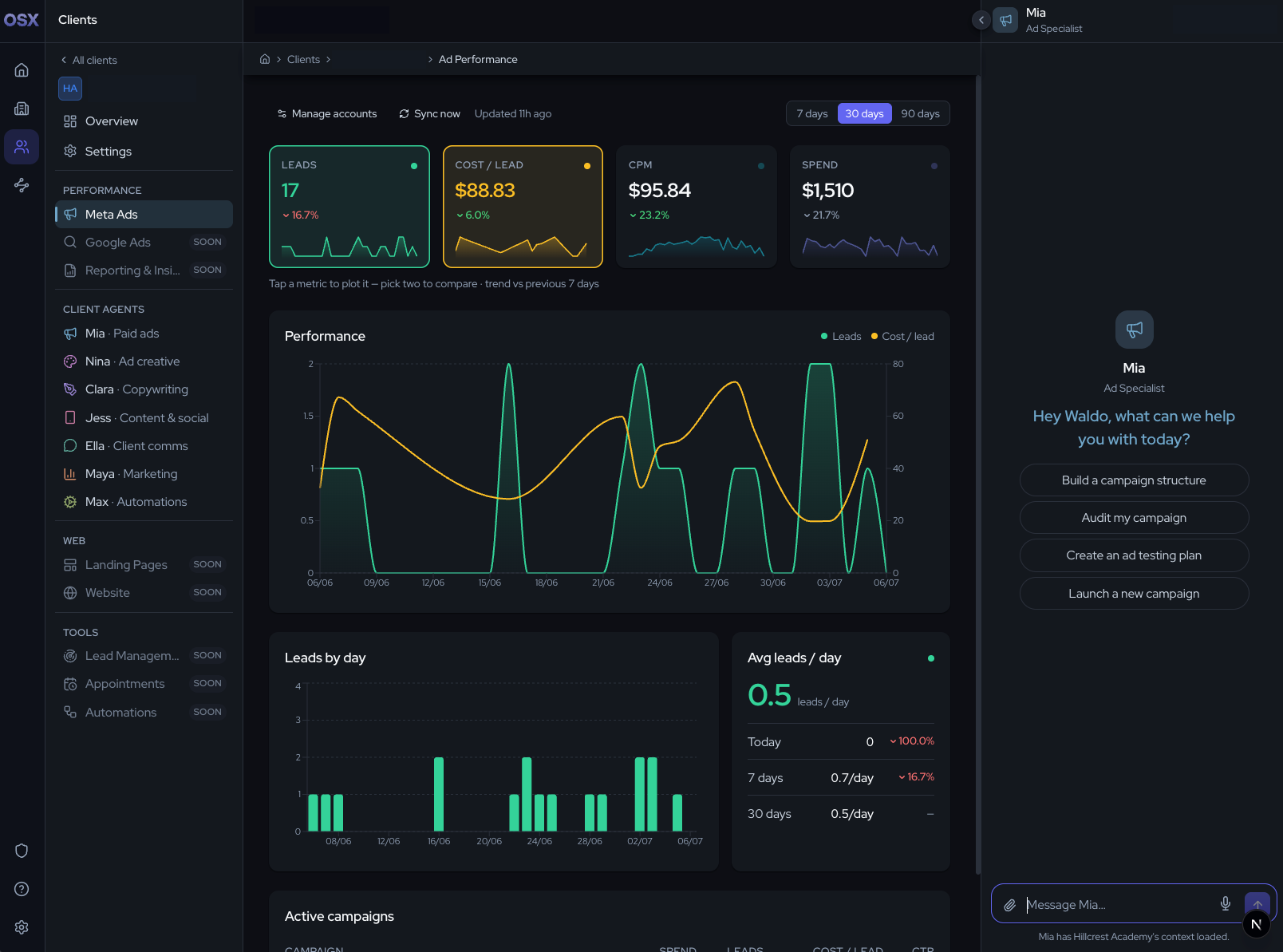Select the clients people icon in rail
The width and height of the screenshot is (1283, 952).
coord(22,147)
